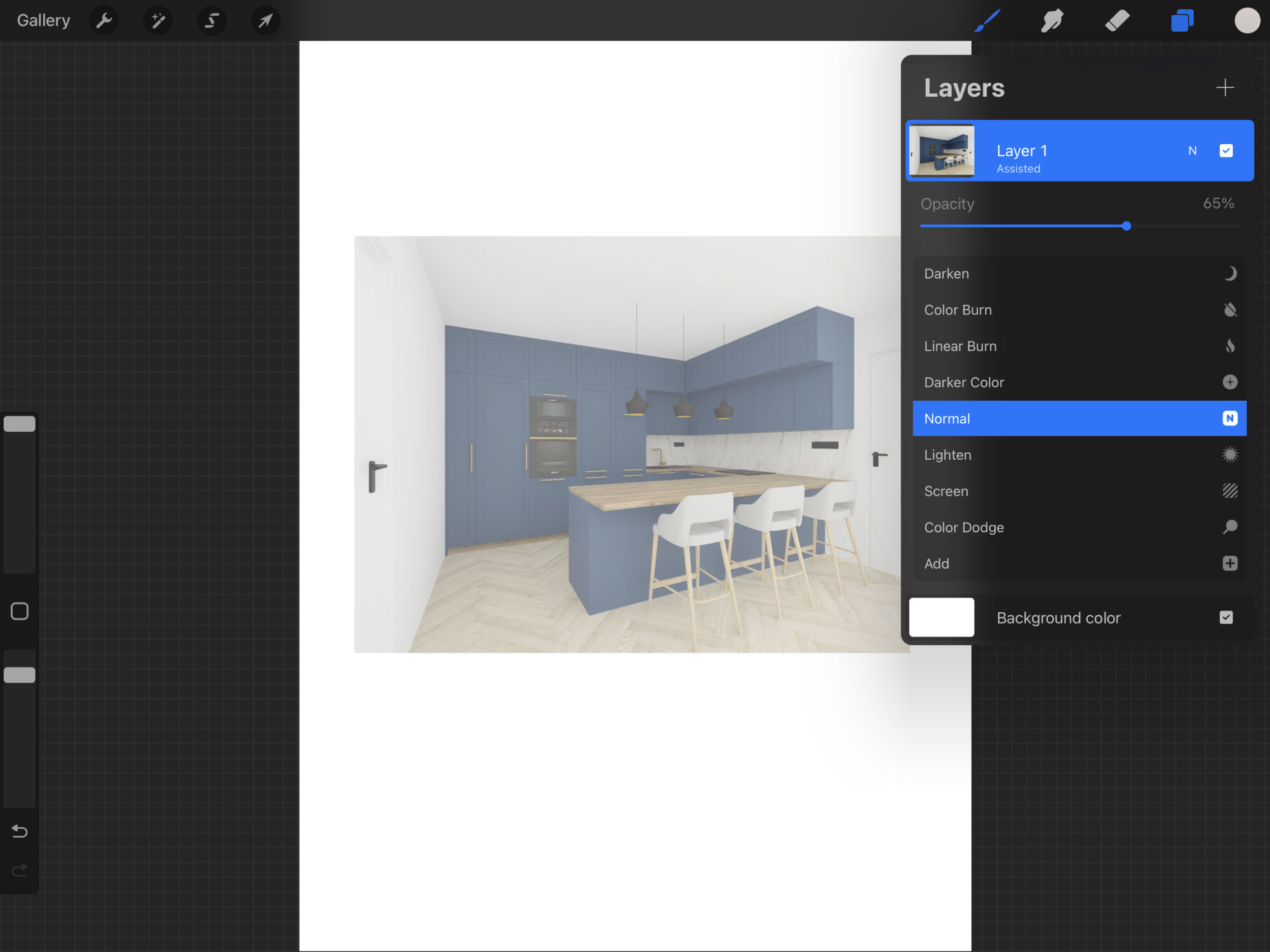Select the Smudge tool
Viewport: 1270px width, 952px height.
tap(1052, 21)
